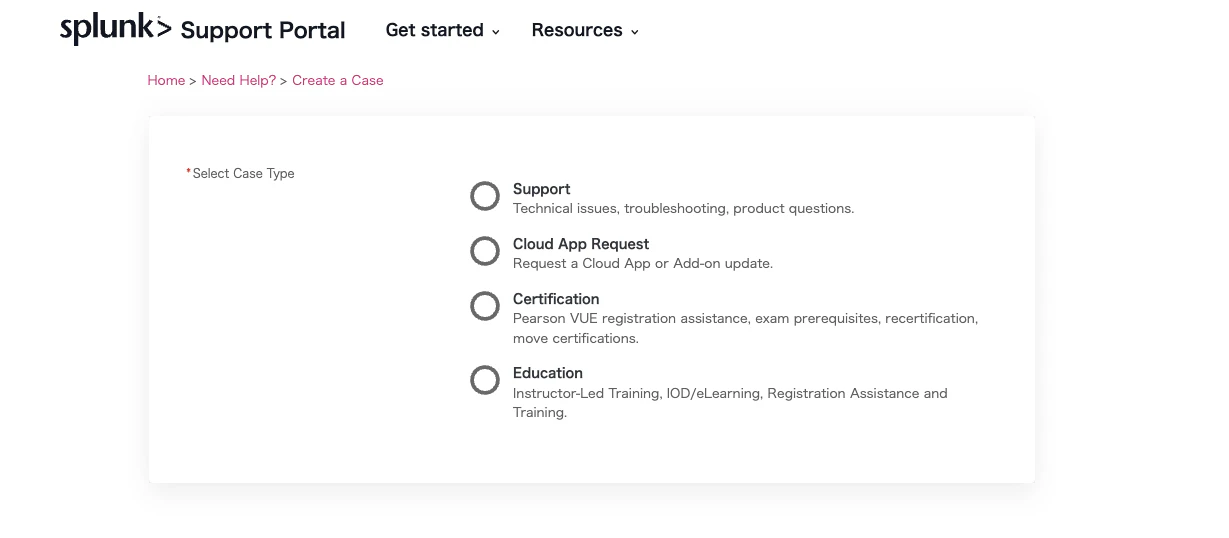The height and width of the screenshot is (538, 1229).
Task: Click the Create a Case breadcrumb
Action: [x=338, y=80]
